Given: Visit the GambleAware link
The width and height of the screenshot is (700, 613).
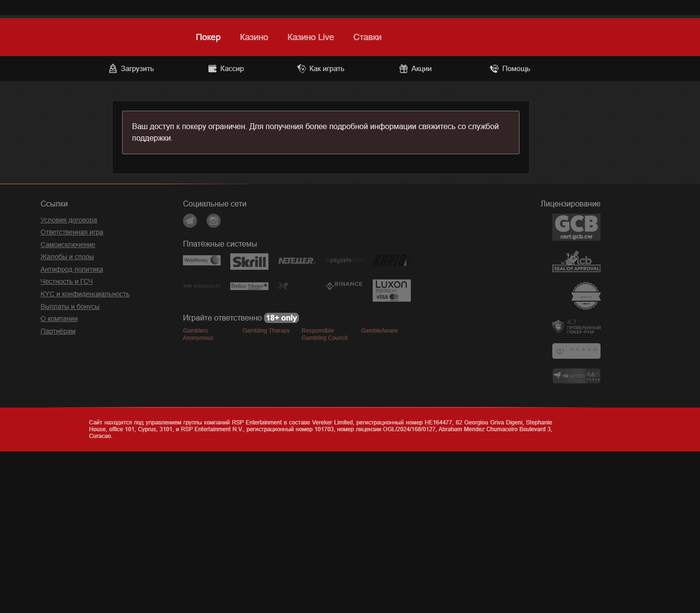Looking at the screenshot, I should [x=379, y=331].
